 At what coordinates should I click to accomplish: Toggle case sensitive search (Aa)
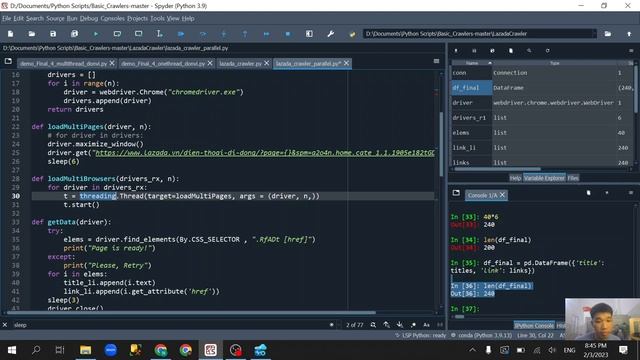coord(427,325)
